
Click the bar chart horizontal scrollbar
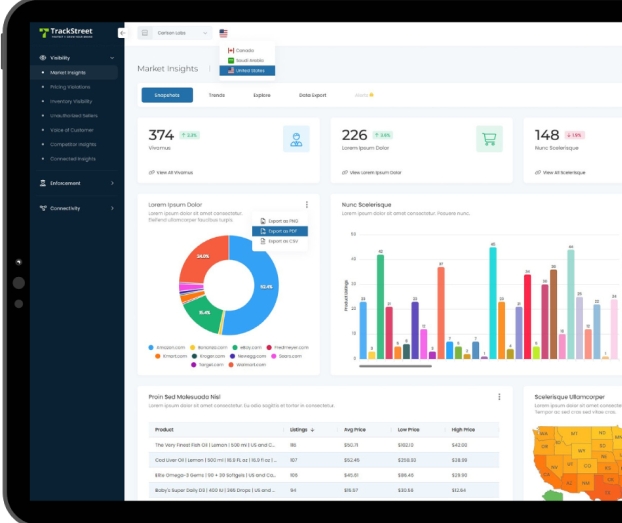[395, 366]
